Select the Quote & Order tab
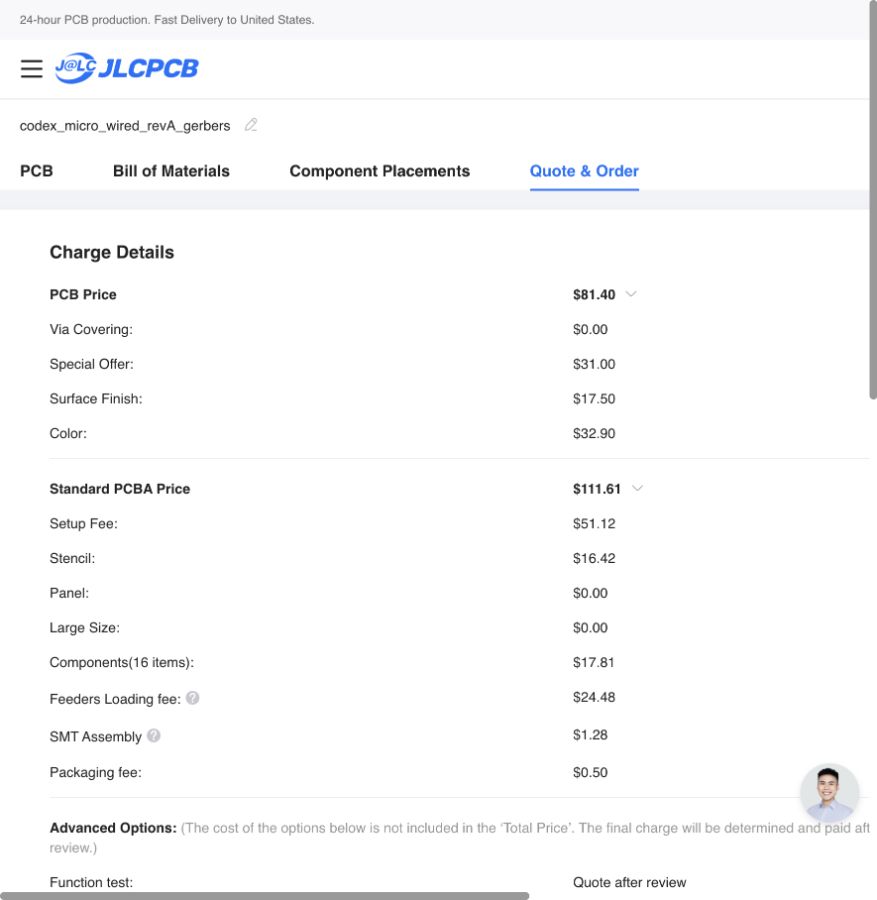Viewport: 877px width, 900px height. [584, 171]
